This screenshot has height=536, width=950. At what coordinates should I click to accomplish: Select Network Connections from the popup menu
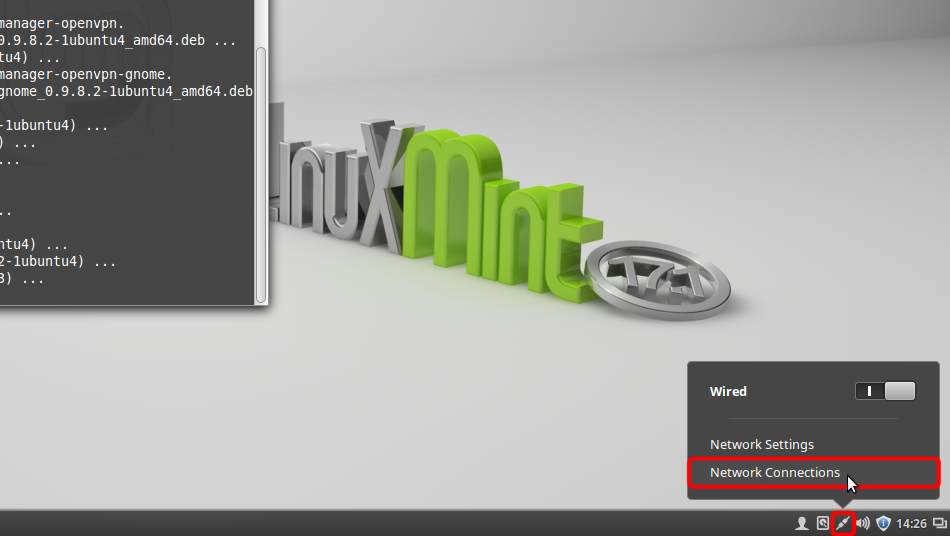[775, 472]
